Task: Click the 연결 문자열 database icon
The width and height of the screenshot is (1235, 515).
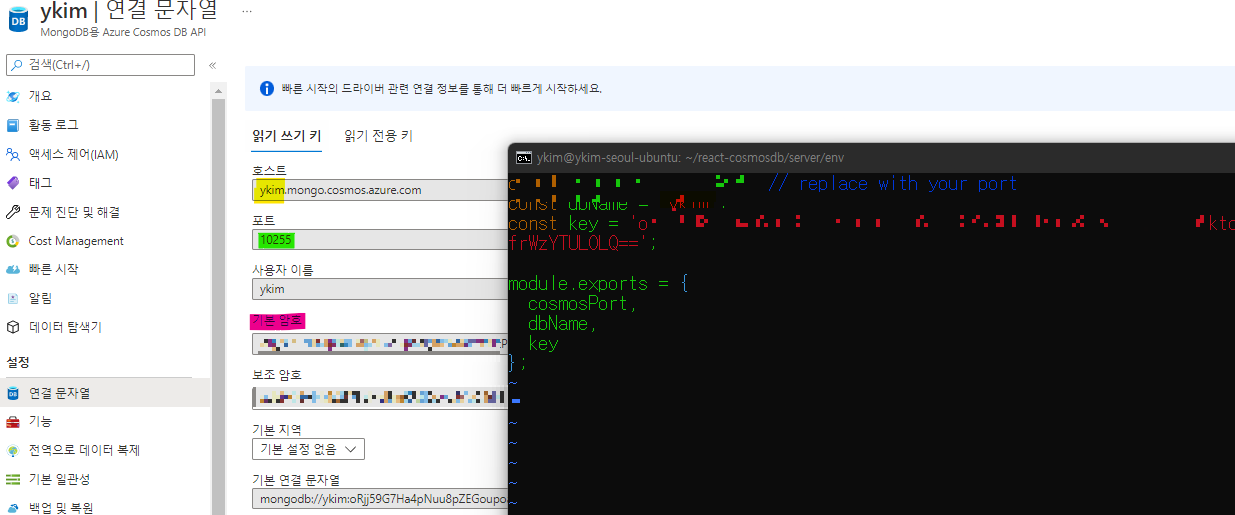Action: pyautogui.click(x=13, y=393)
